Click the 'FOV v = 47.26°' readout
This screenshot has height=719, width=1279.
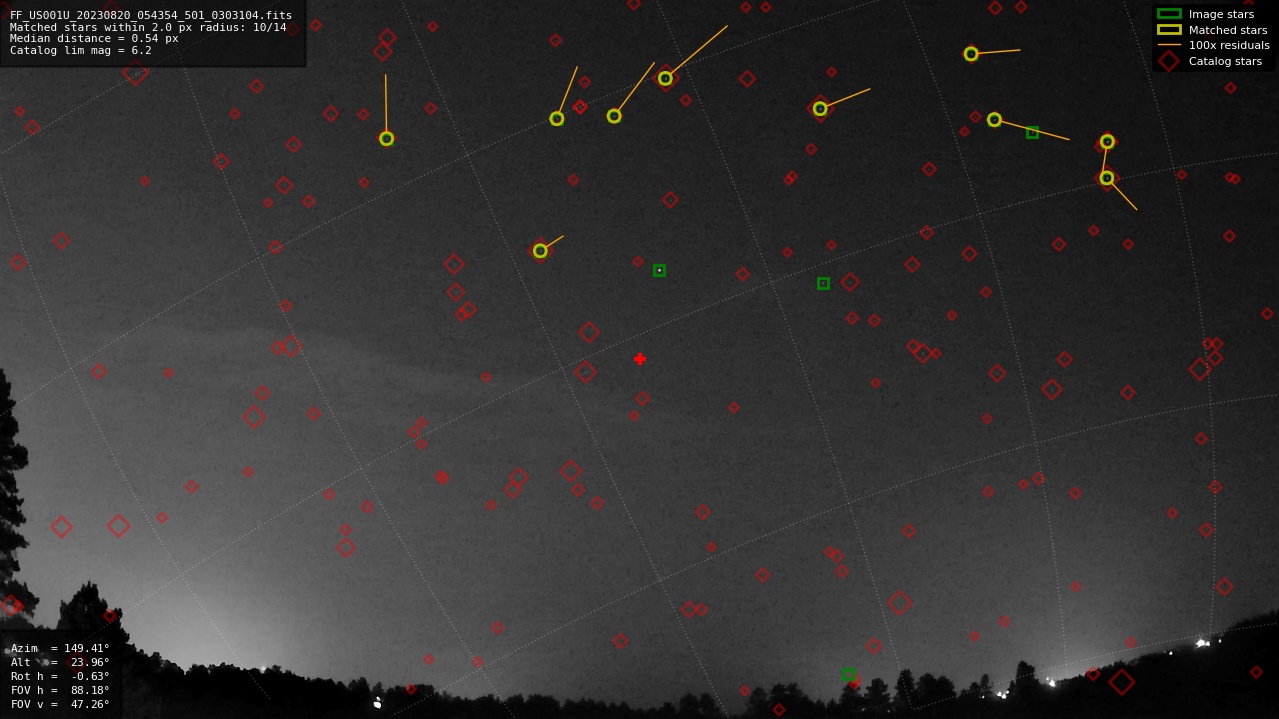(x=60, y=704)
